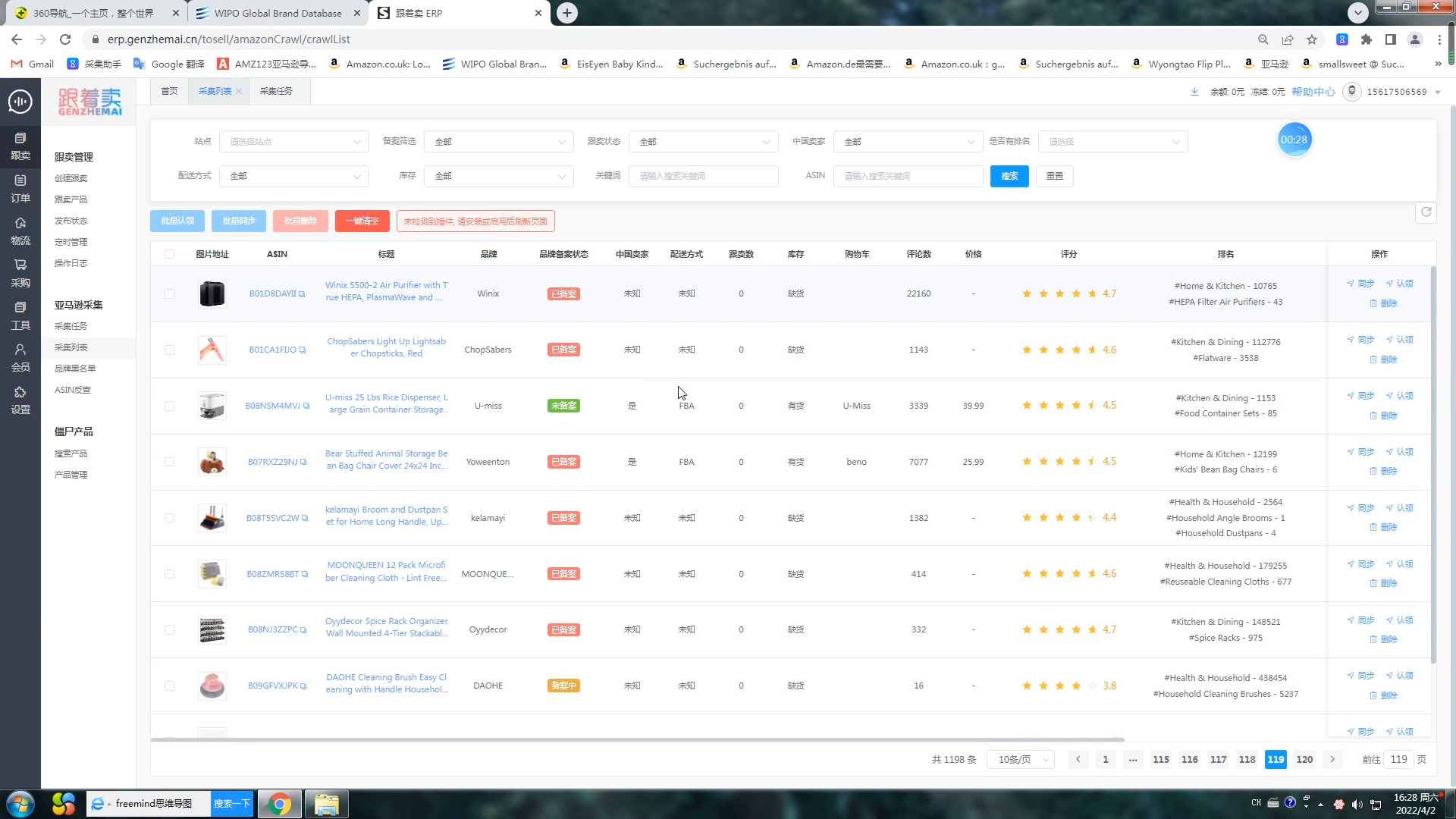Switch to the 首页 tab
Viewport: 1456px width, 819px height.
click(169, 91)
